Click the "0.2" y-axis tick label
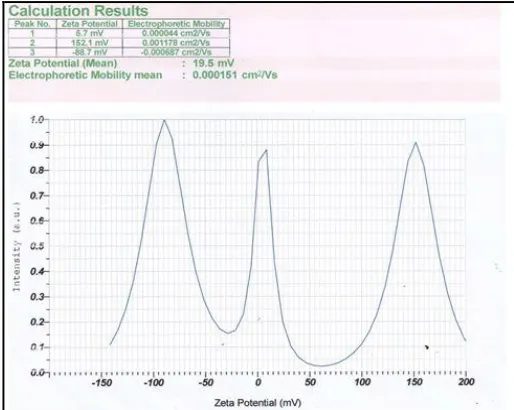Viewport: 514px width, 410px height. pyautogui.click(x=37, y=322)
